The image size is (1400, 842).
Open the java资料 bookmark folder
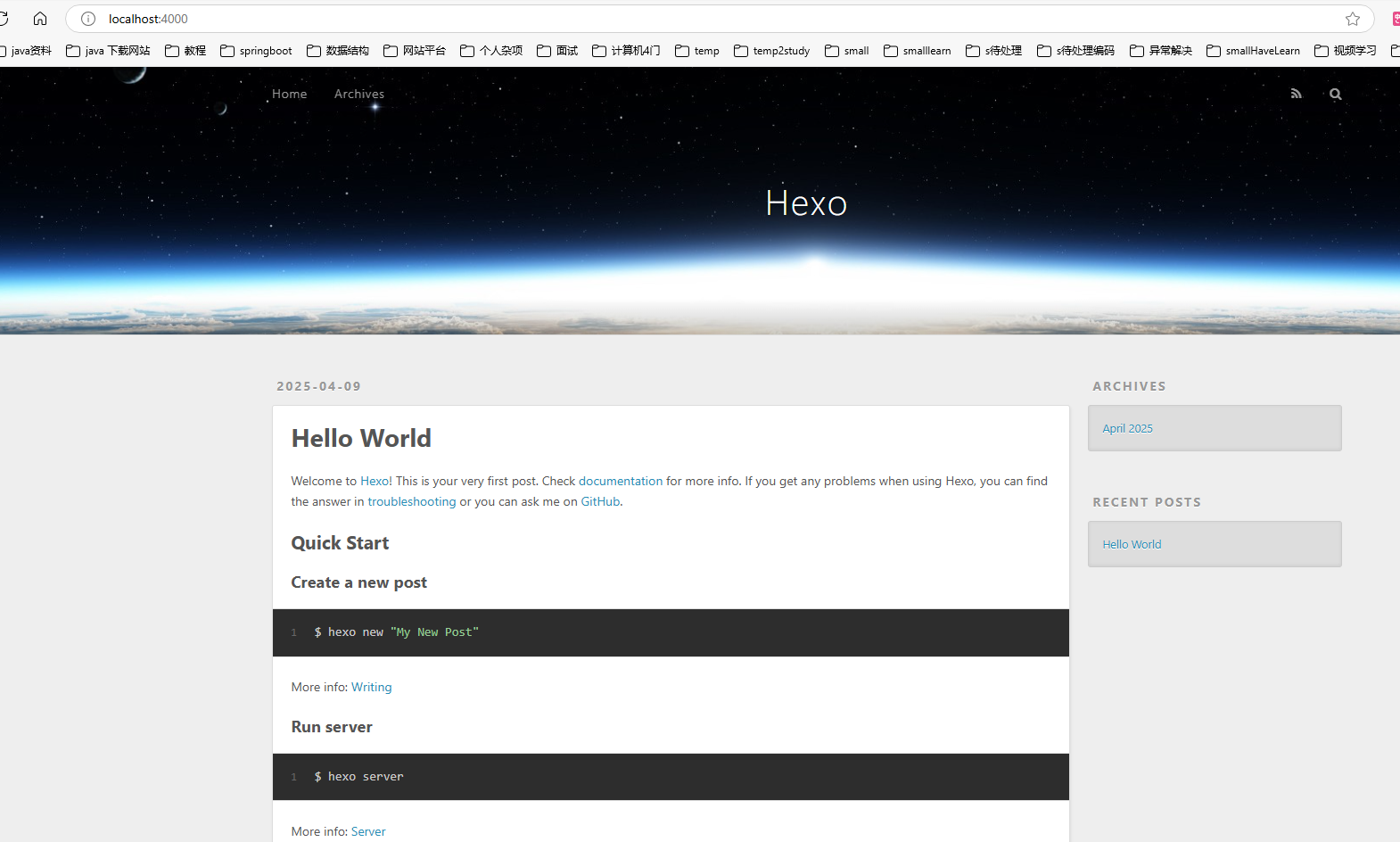[27, 51]
